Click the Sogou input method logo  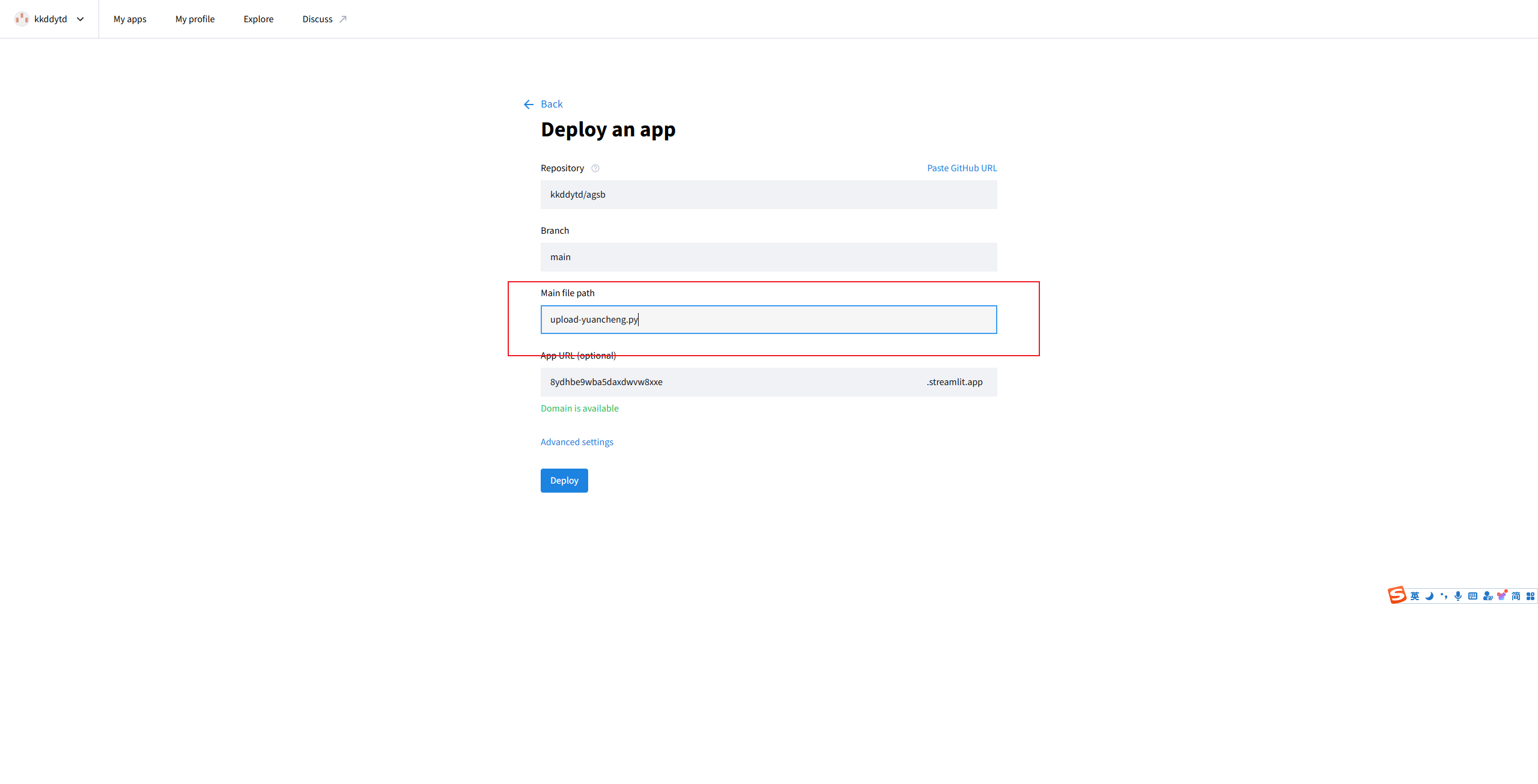click(1397, 595)
